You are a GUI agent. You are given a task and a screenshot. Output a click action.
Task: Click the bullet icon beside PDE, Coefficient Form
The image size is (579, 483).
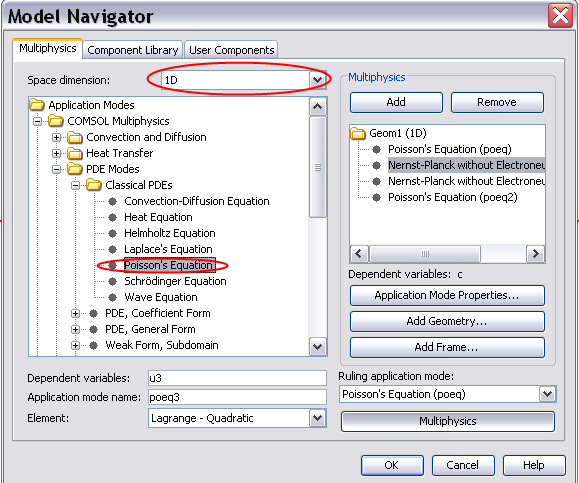coord(94,314)
